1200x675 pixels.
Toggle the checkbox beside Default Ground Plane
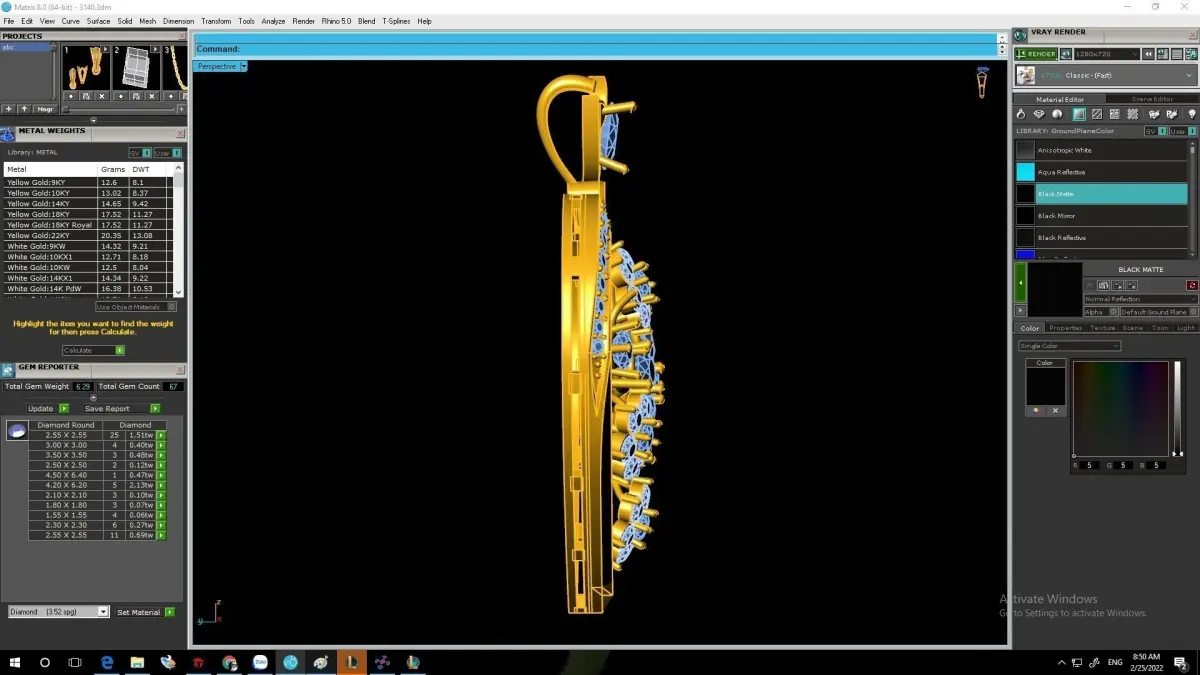(1192, 312)
